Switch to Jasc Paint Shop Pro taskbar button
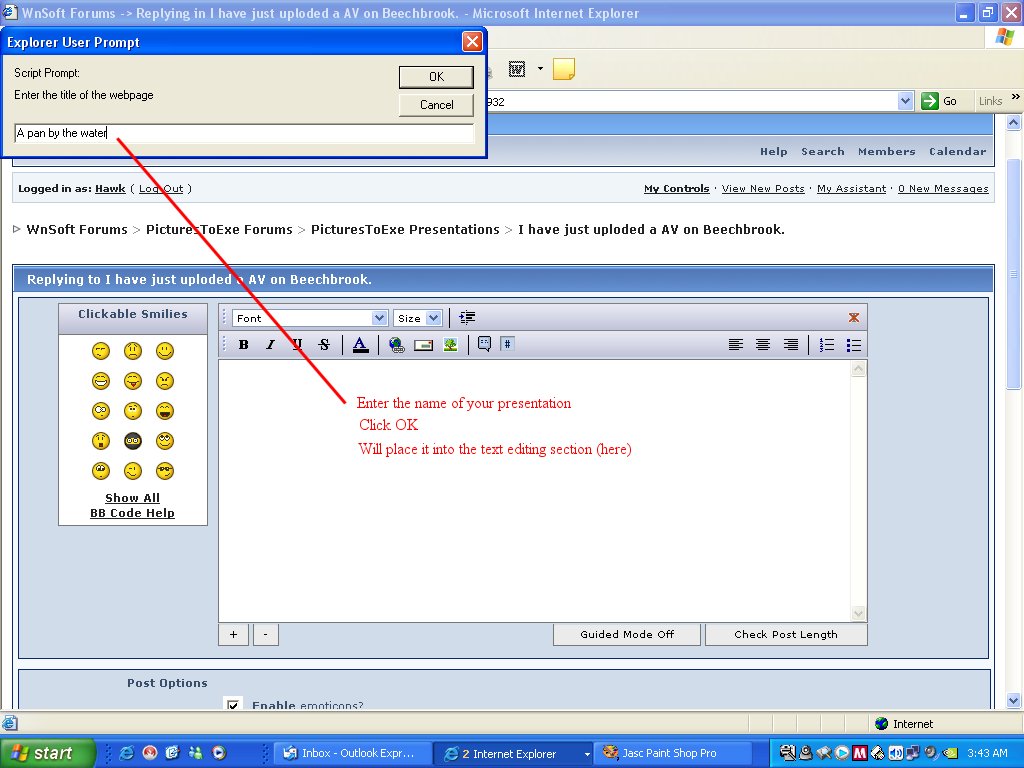Viewport: 1024px width, 768px height. coord(673,754)
